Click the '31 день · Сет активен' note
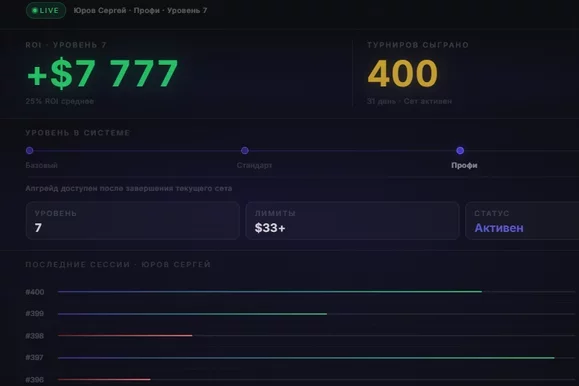 (409, 101)
